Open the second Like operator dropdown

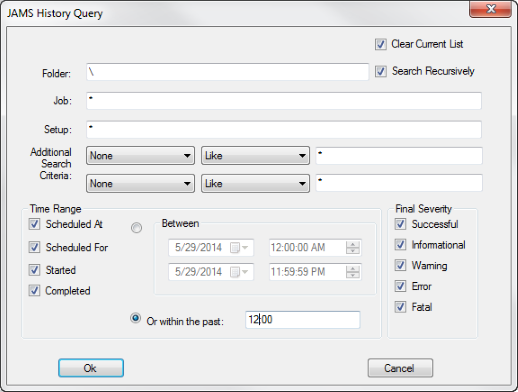pyautogui.click(x=255, y=183)
